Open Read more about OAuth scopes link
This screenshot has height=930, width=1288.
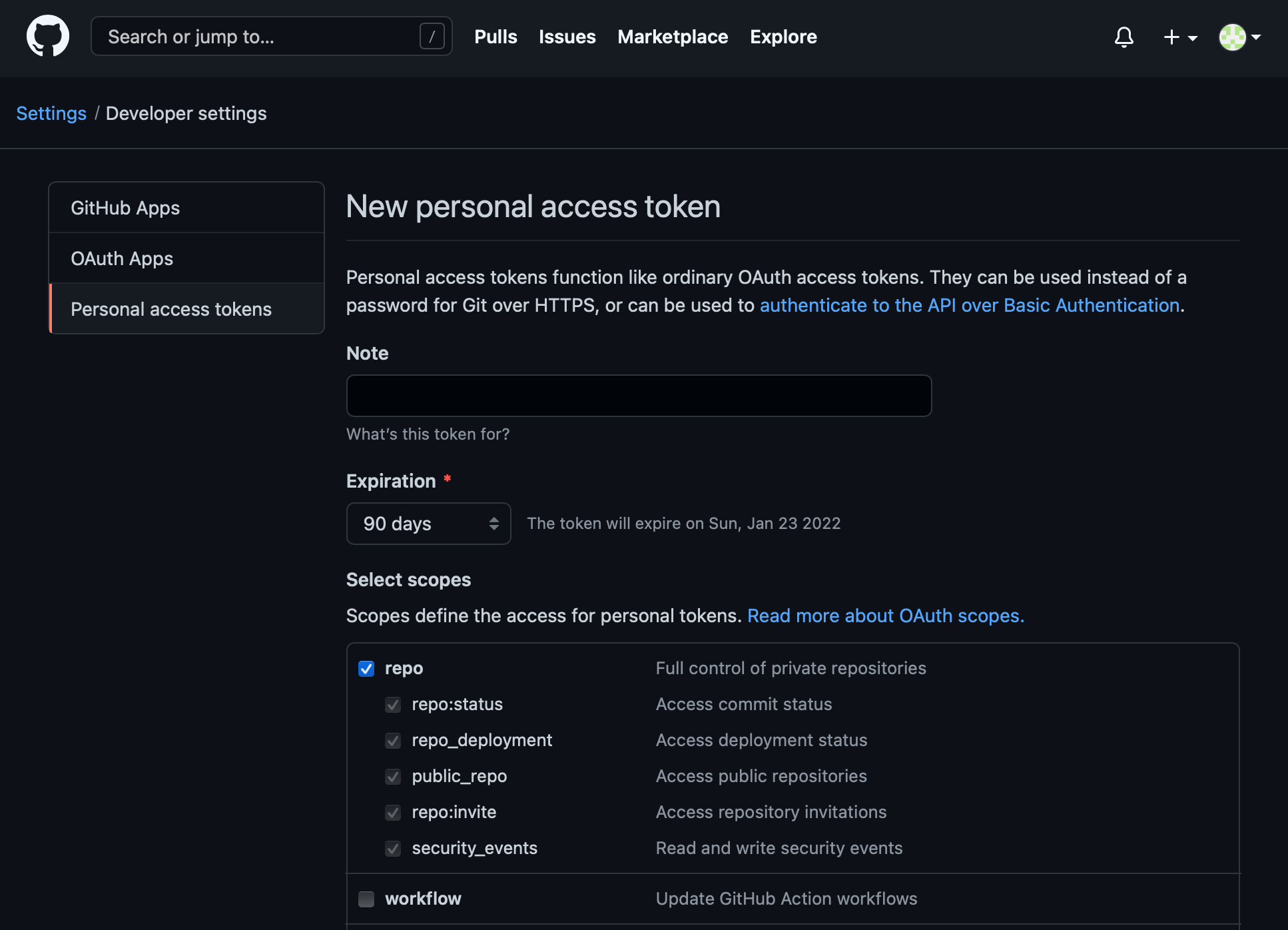[885, 616]
